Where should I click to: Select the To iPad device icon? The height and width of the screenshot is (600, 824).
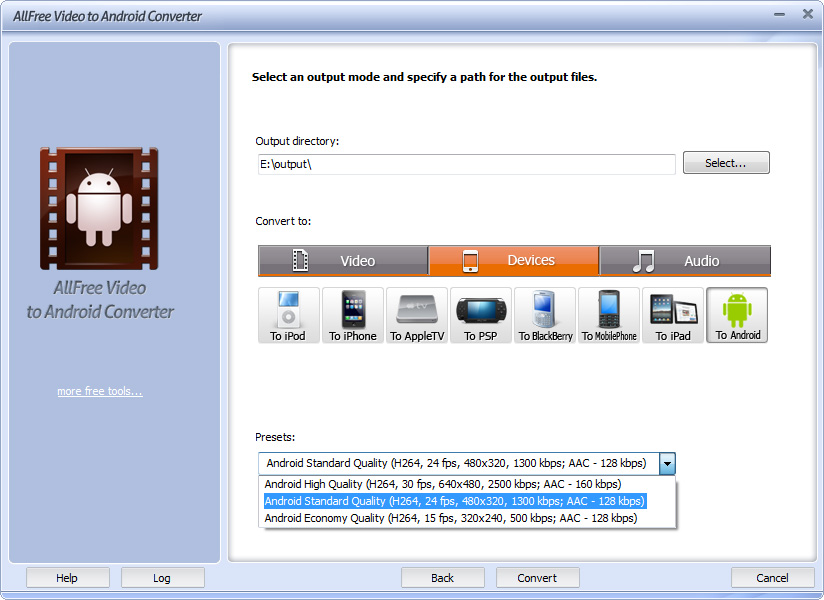[x=673, y=315]
